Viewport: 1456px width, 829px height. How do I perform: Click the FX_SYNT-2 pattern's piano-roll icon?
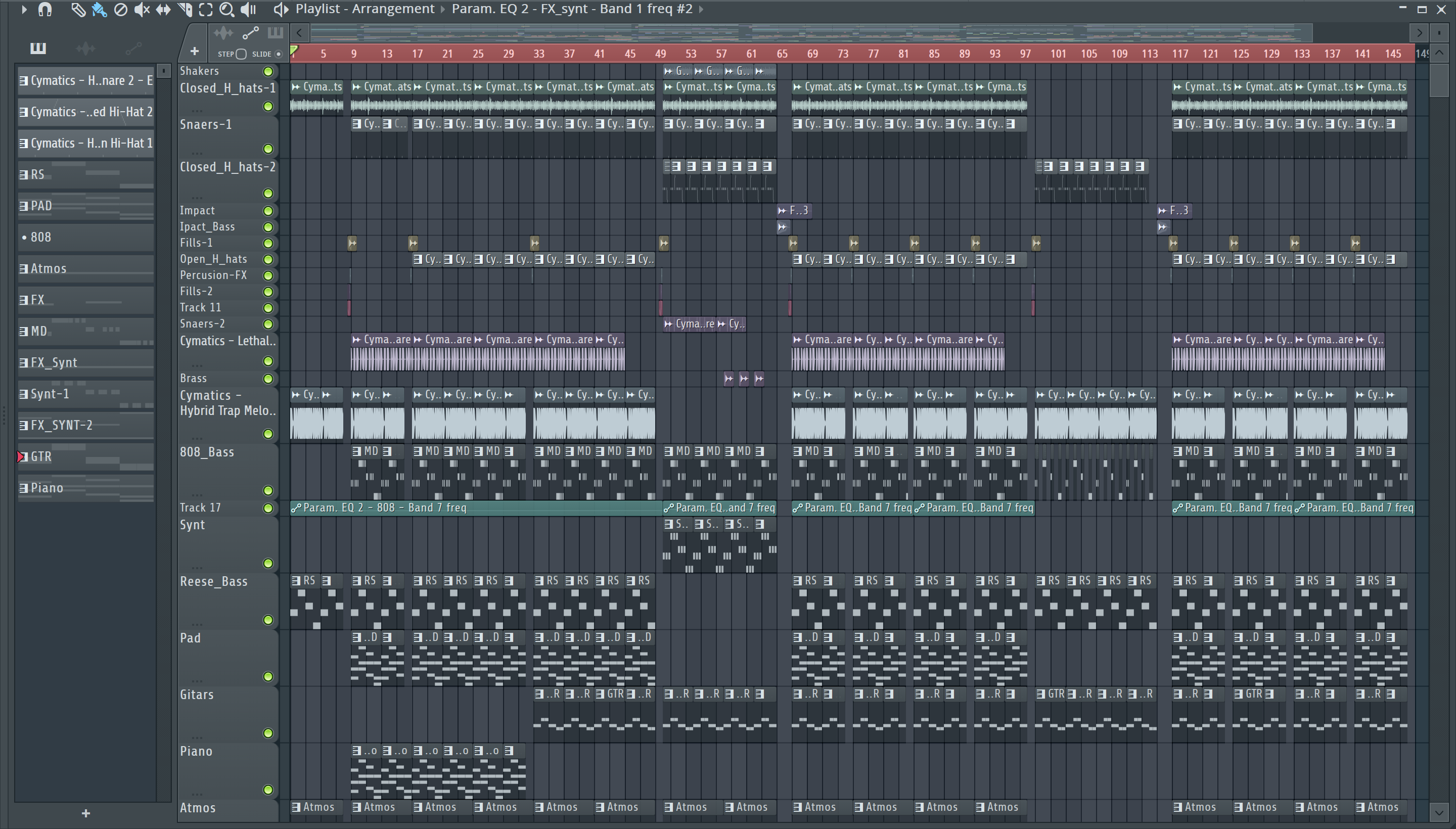pos(23,425)
